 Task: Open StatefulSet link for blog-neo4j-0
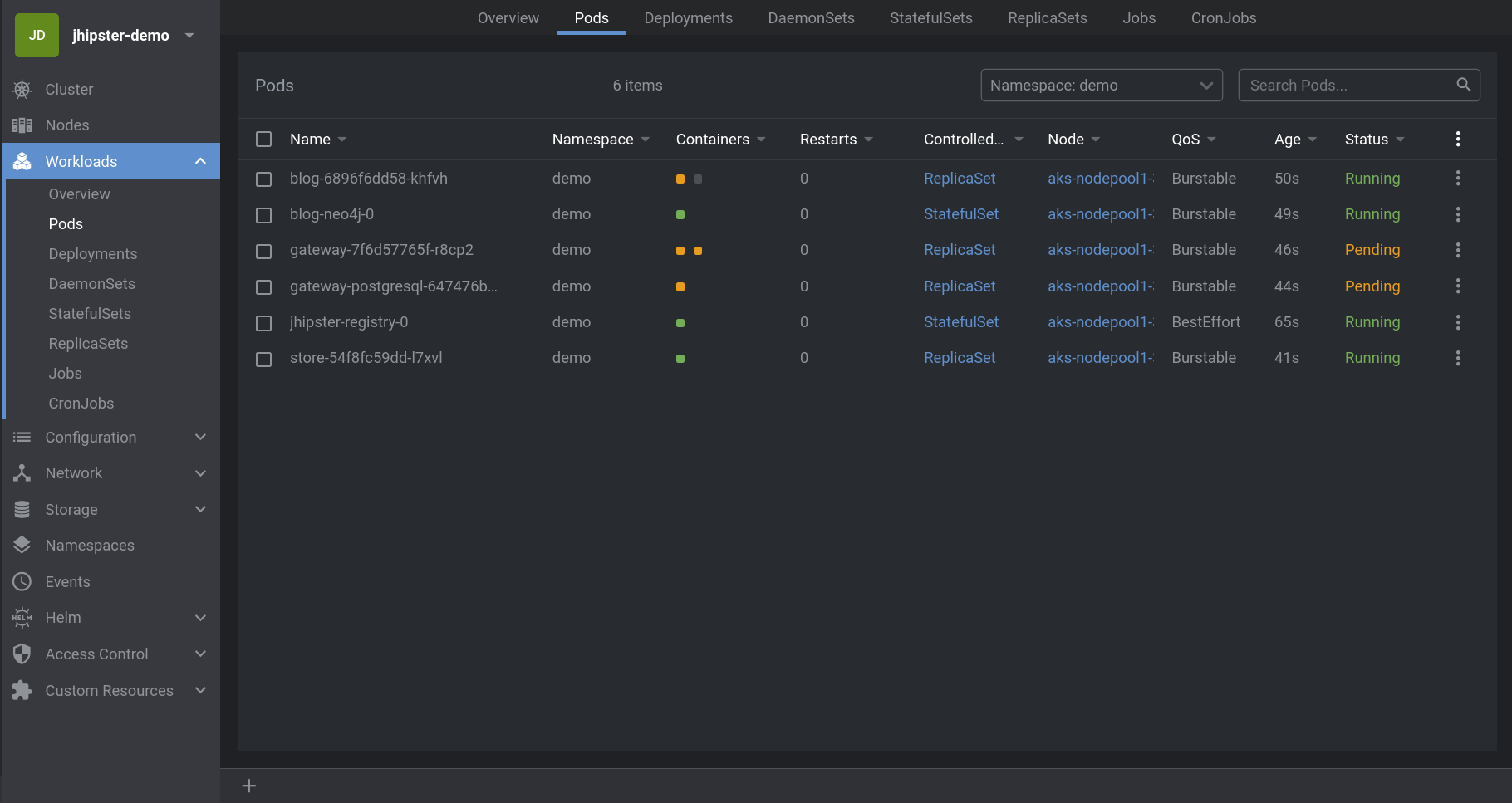(x=960, y=214)
